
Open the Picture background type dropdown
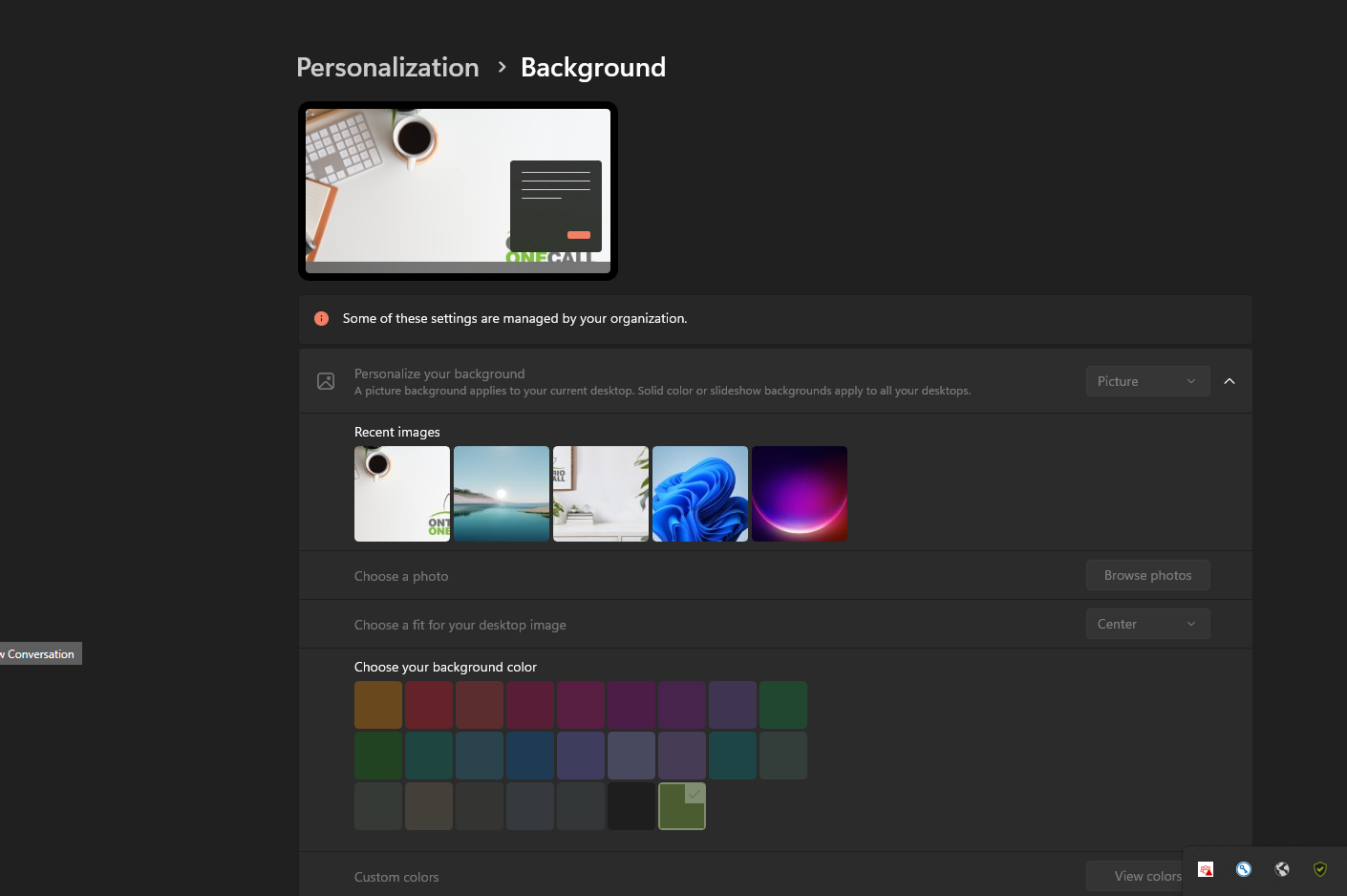[x=1147, y=380]
